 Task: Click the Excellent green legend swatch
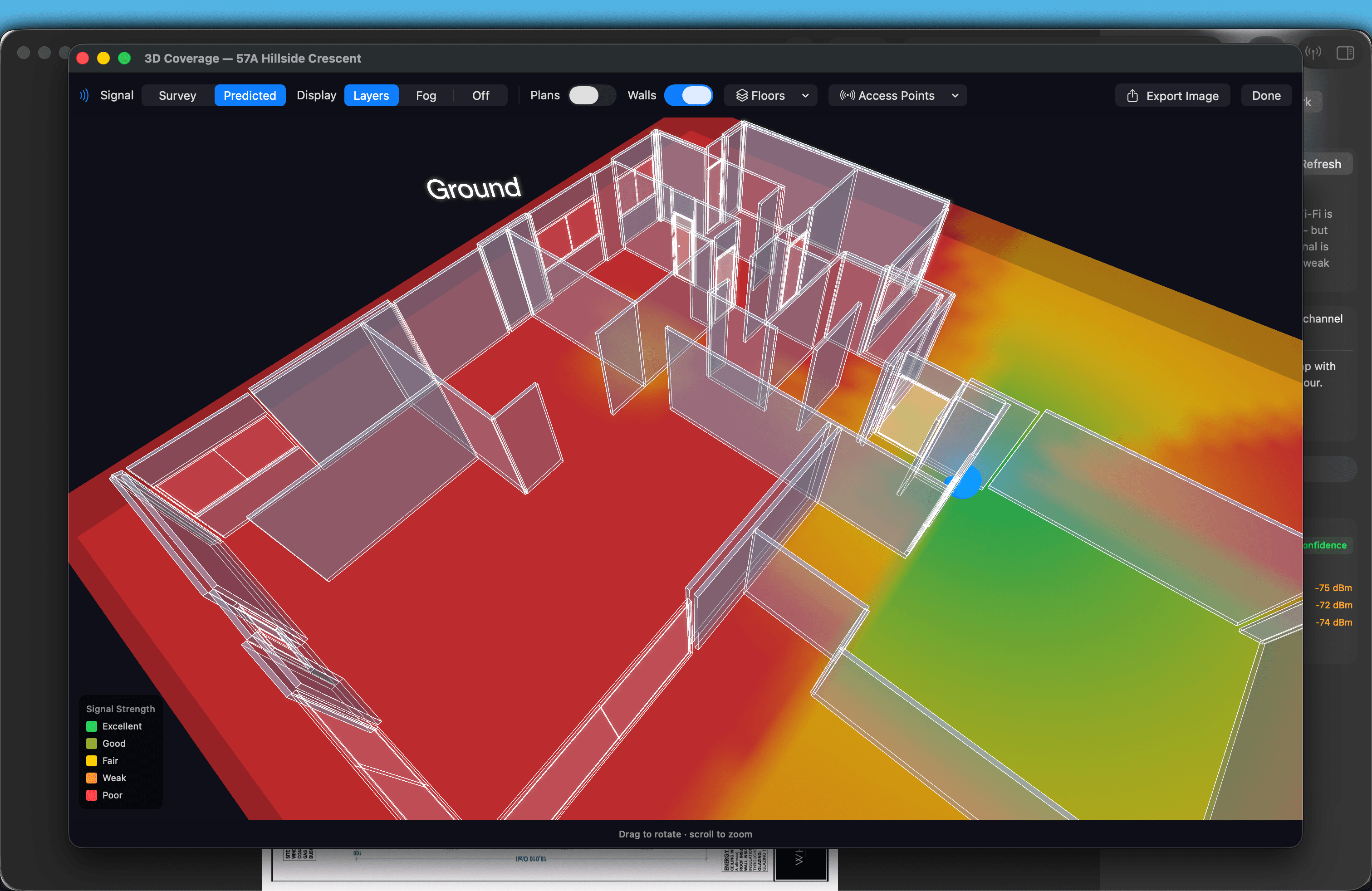click(x=92, y=726)
